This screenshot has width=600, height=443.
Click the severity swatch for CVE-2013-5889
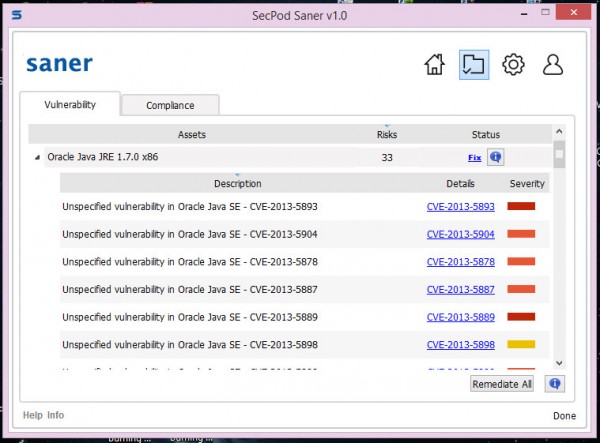pyautogui.click(x=521, y=317)
